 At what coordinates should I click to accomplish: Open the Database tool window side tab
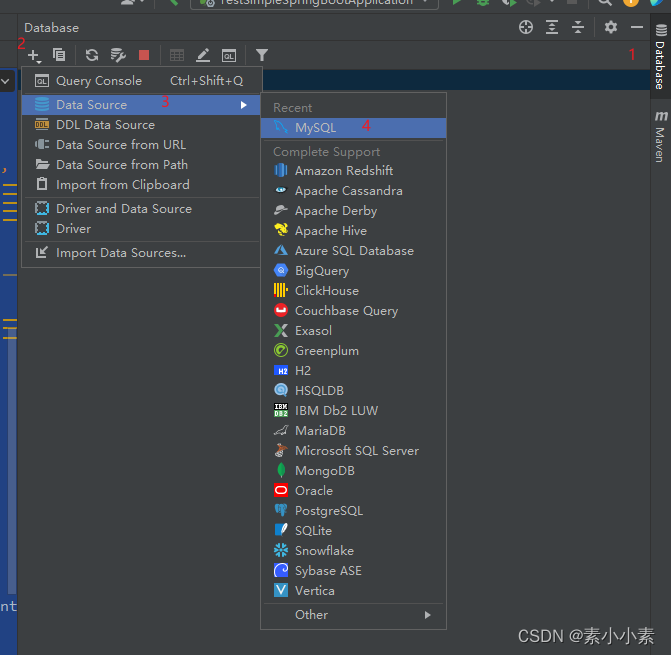tap(661, 56)
